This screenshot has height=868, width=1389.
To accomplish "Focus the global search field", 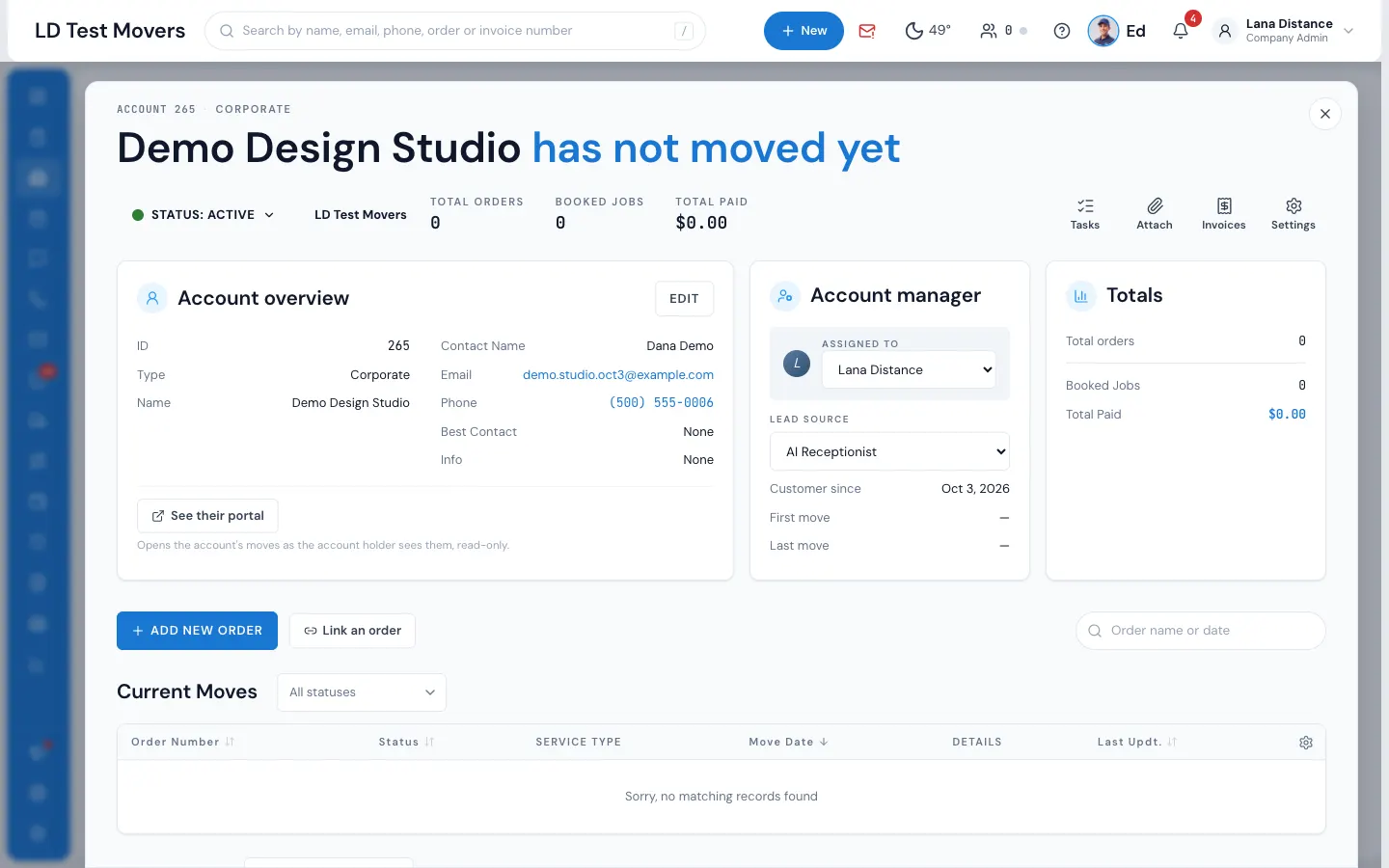I will (x=455, y=31).
